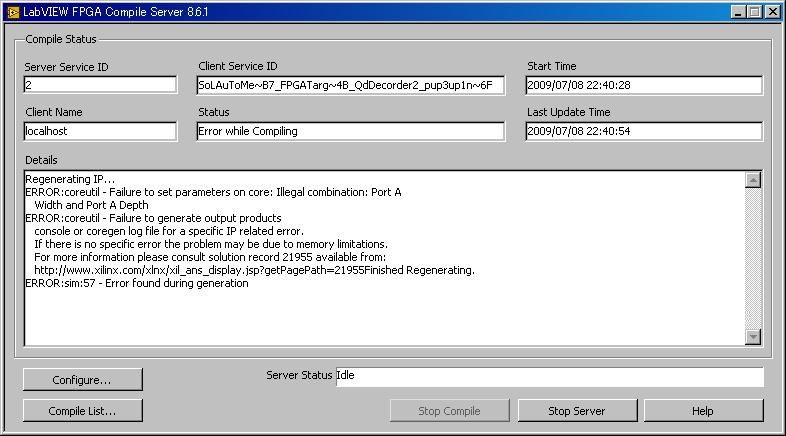Image resolution: width=786 pixels, height=436 pixels.
Task: Click the 'Failure to set parameters on core' error line
Action: coord(213,192)
